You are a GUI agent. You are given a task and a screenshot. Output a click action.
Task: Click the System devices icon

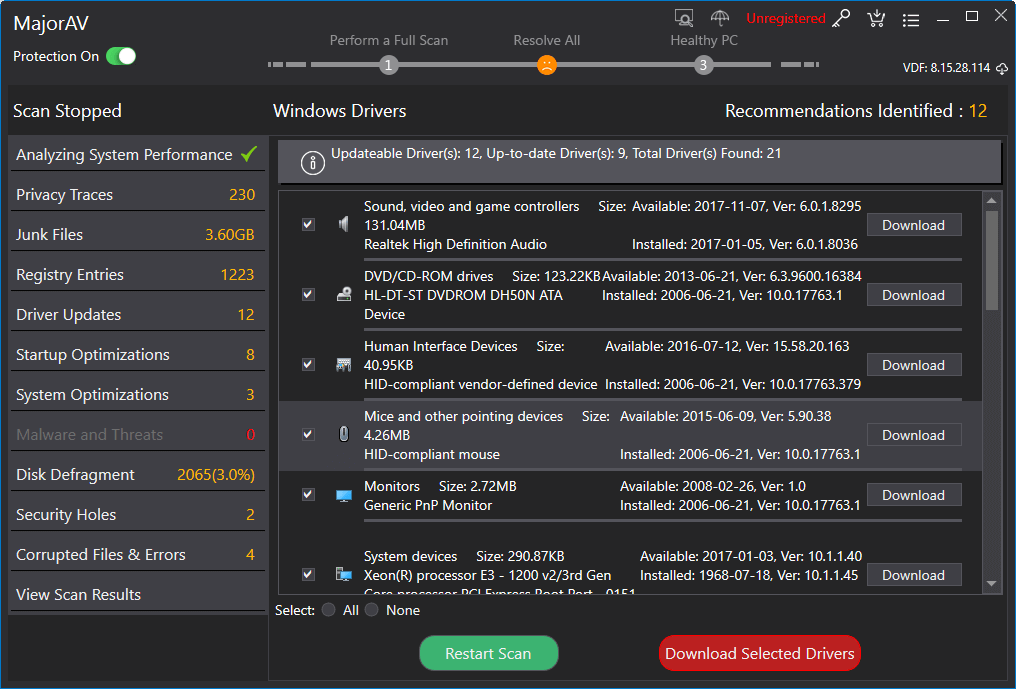pos(343,574)
